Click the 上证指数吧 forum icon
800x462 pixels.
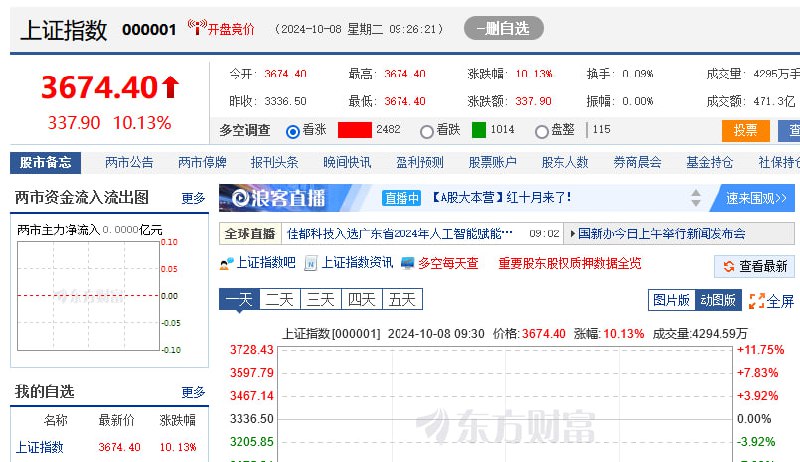point(227,264)
